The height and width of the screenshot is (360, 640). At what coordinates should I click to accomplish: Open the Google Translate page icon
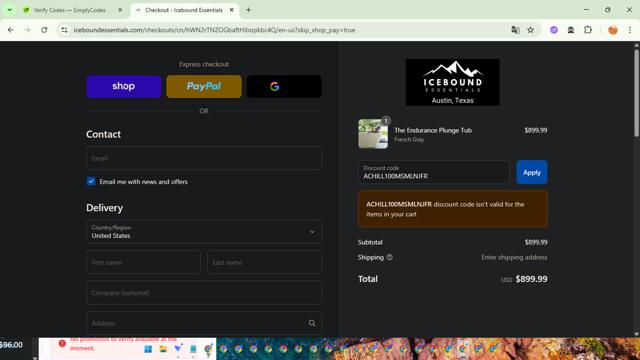point(516,30)
